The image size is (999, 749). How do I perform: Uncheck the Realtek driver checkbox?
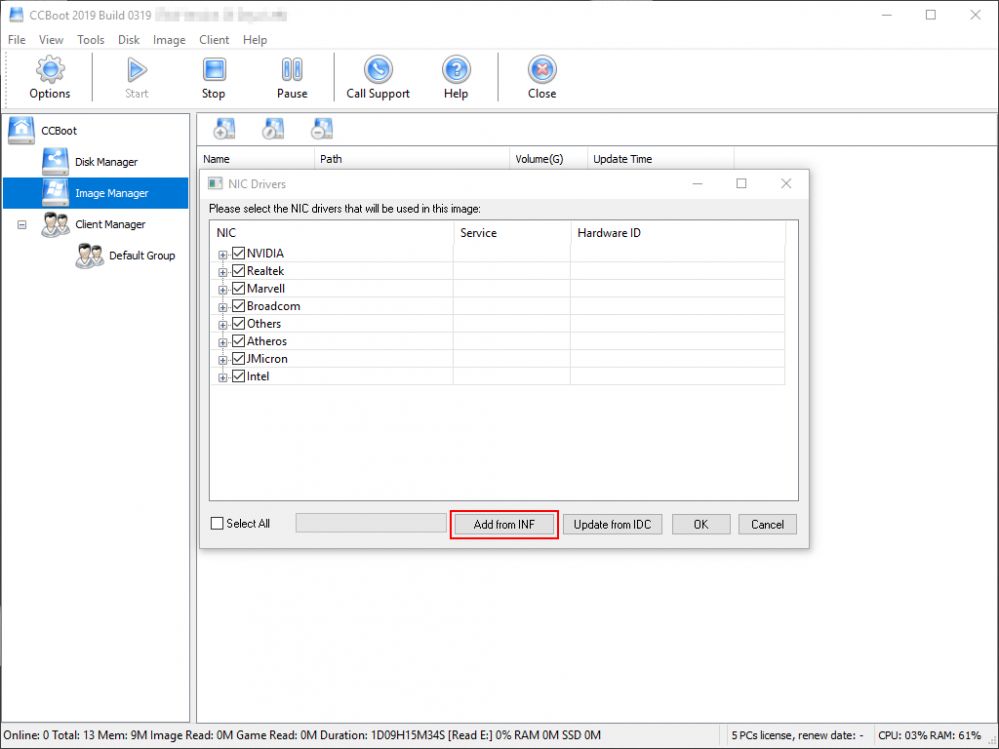tap(239, 271)
